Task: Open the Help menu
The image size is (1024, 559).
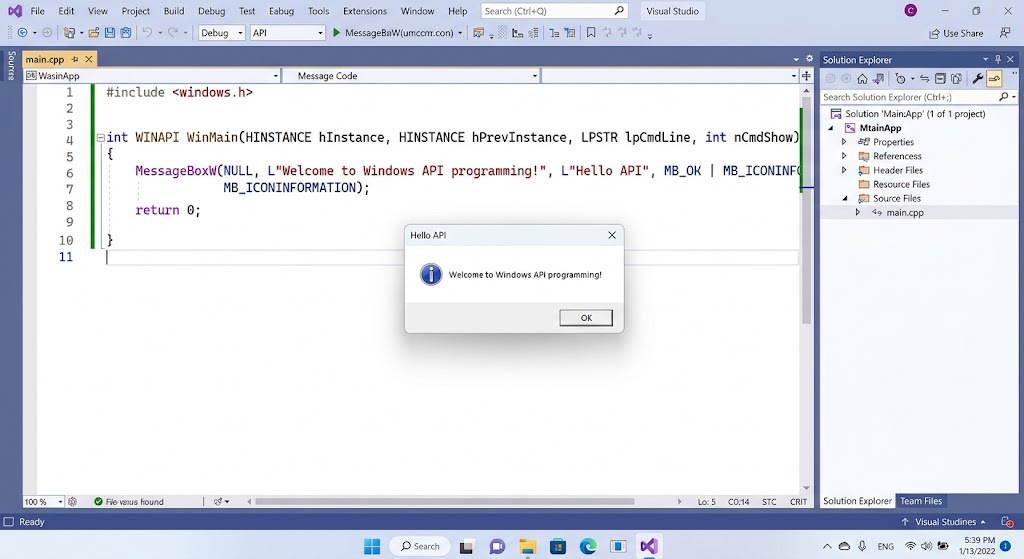Action: (458, 11)
